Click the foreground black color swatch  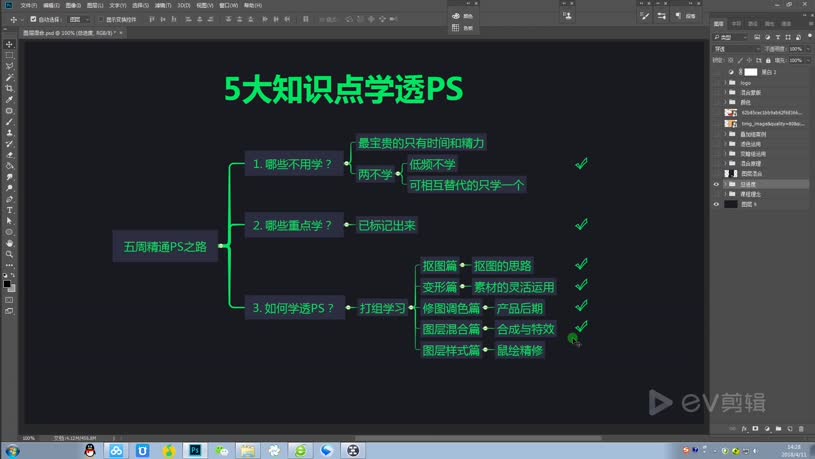[7, 284]
